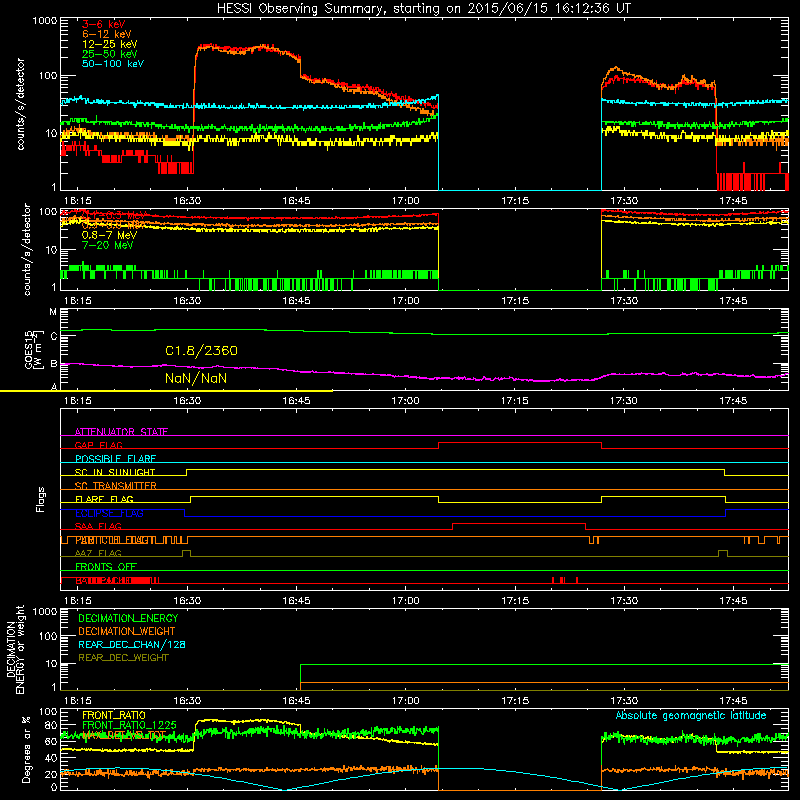Image resolution: width=800 pixels, height=800 pixels.
Task: Select the 7-20 MeV legend label
Action: click(x=107, y=245)
